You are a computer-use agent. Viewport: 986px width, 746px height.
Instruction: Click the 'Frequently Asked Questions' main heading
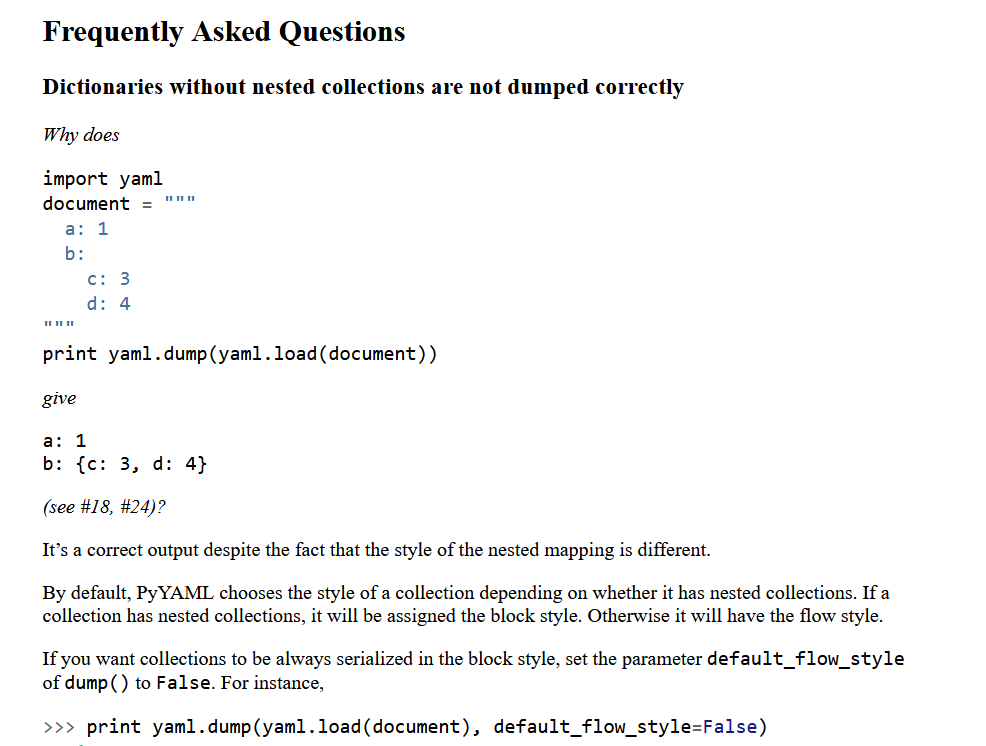[223, 32]
